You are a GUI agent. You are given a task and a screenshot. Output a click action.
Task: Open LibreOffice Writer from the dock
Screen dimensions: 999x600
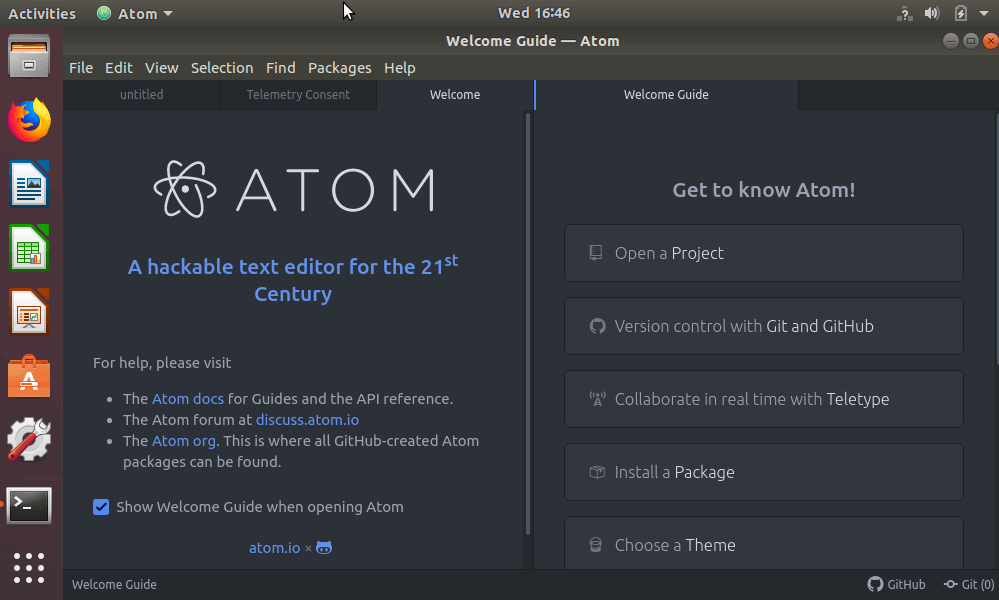(x=29, y=184)
